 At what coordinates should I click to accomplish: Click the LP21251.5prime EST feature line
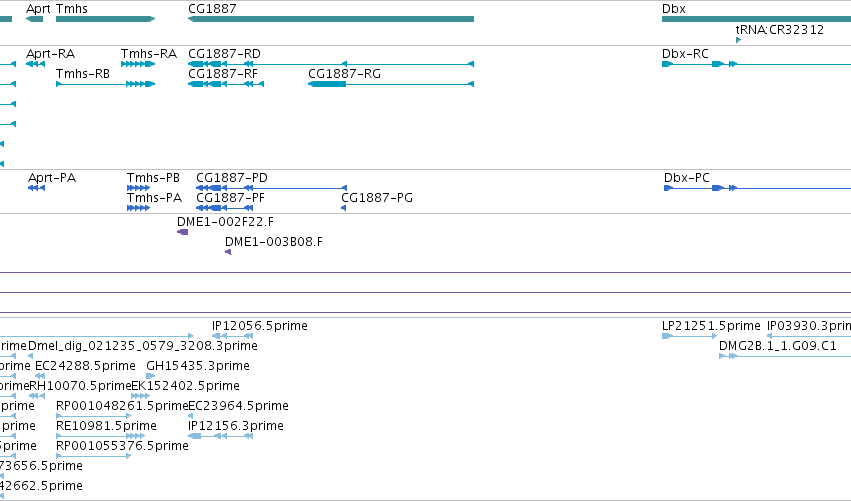point(689,336)
